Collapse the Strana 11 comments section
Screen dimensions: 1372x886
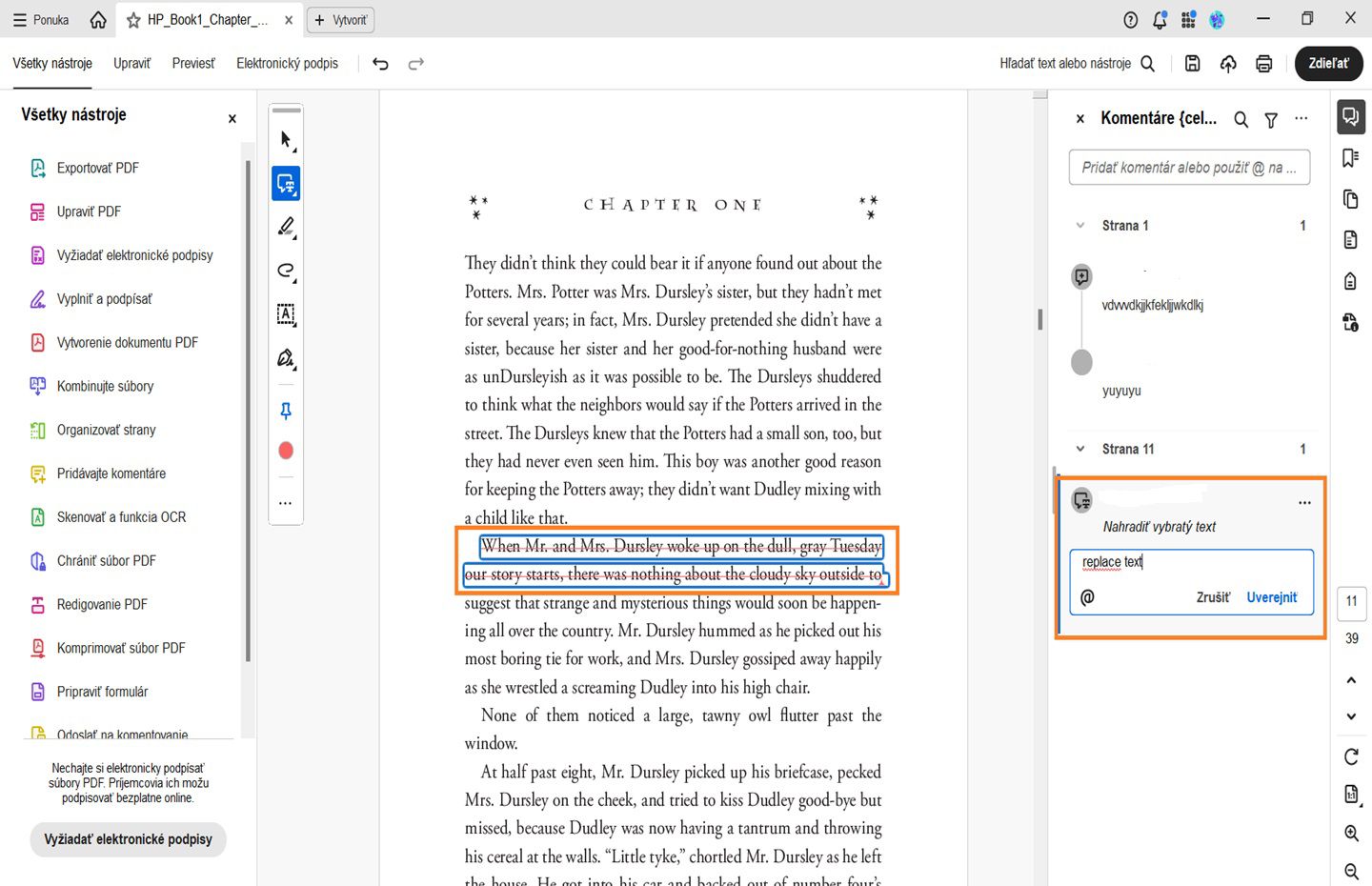point(1079,449)
